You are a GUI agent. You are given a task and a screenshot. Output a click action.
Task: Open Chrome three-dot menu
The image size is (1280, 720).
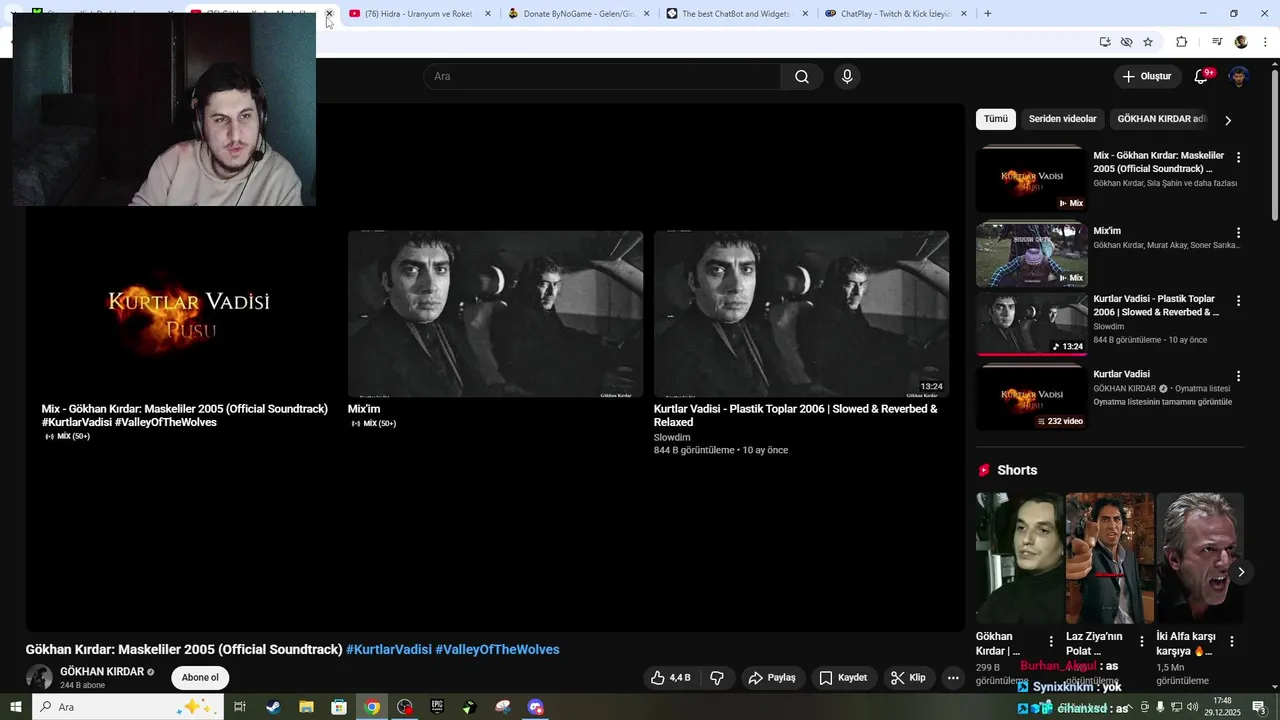point(1266,42)
